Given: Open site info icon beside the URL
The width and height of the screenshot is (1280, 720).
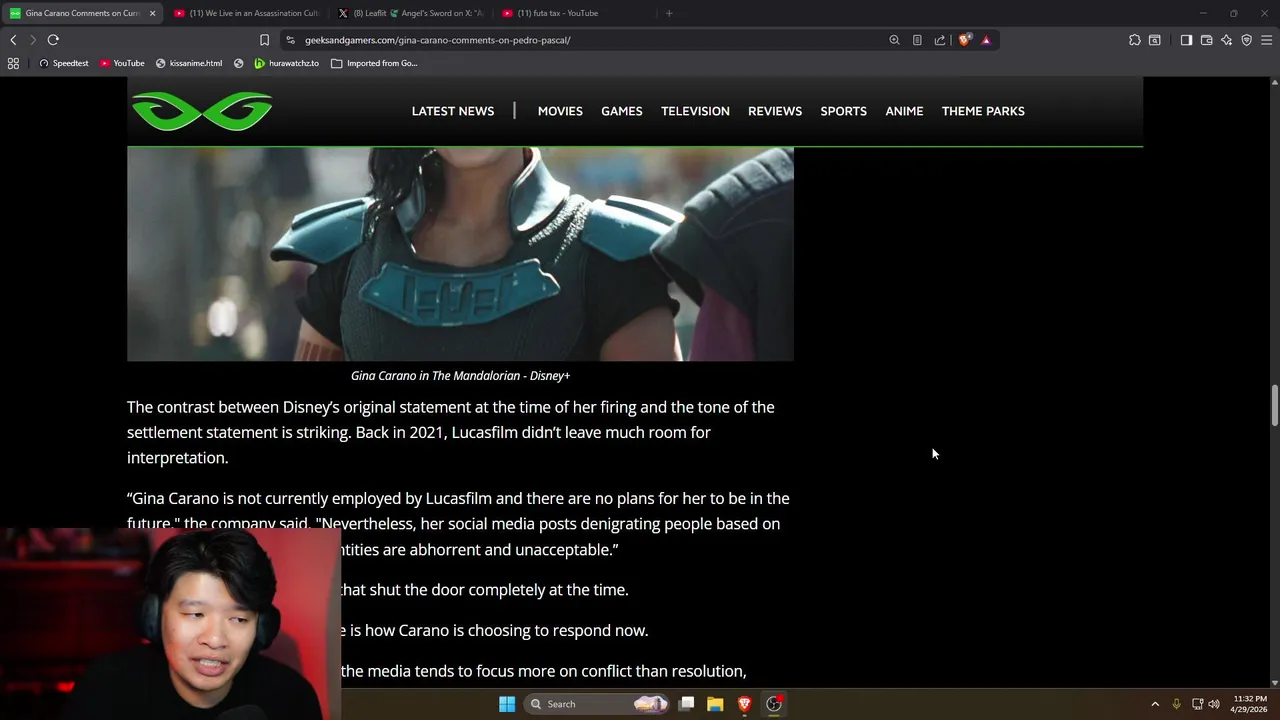Looking at the screenshot, I should pos(290,40).
